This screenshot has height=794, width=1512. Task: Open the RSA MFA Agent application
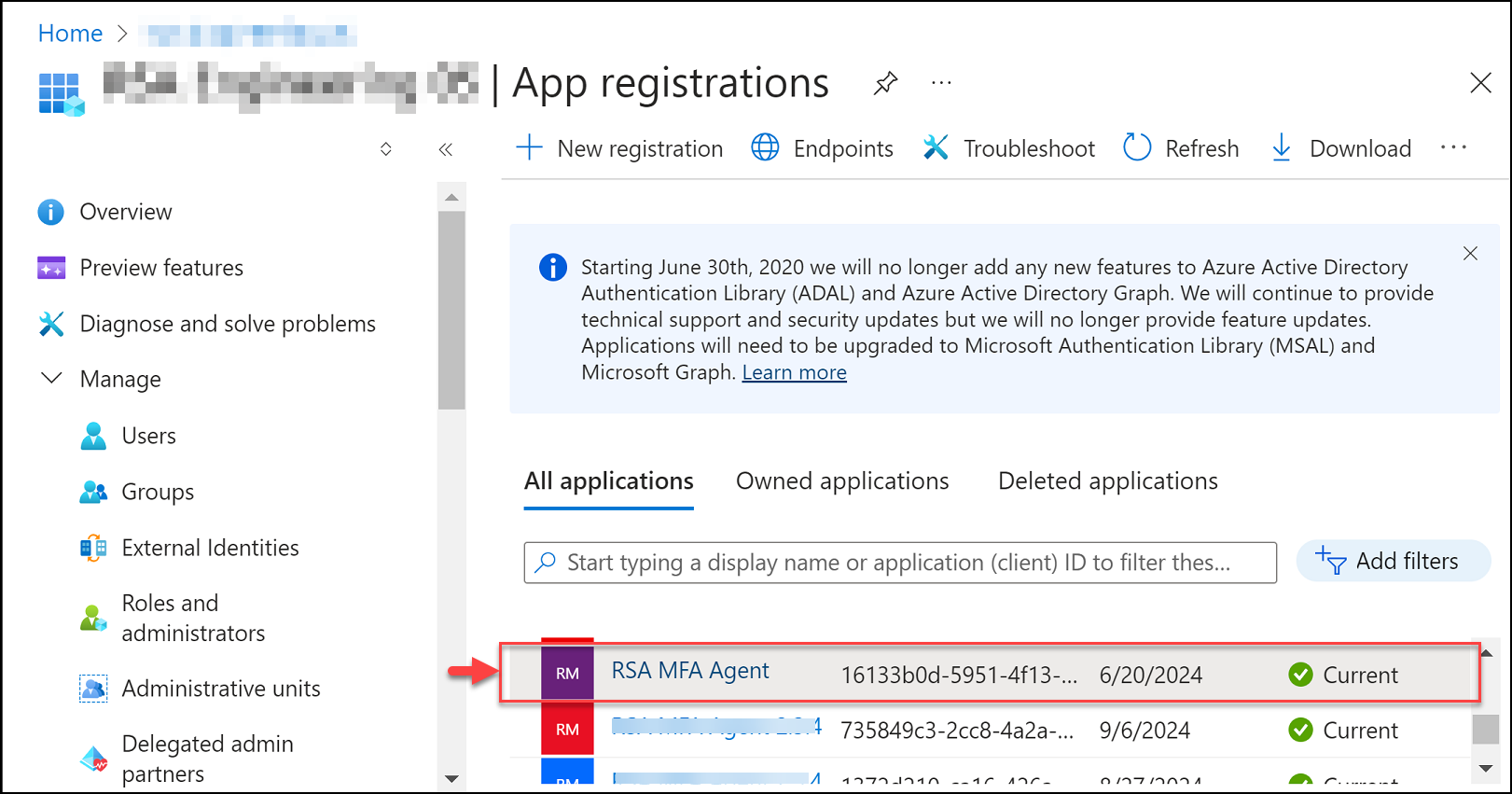tap(690, 671)
